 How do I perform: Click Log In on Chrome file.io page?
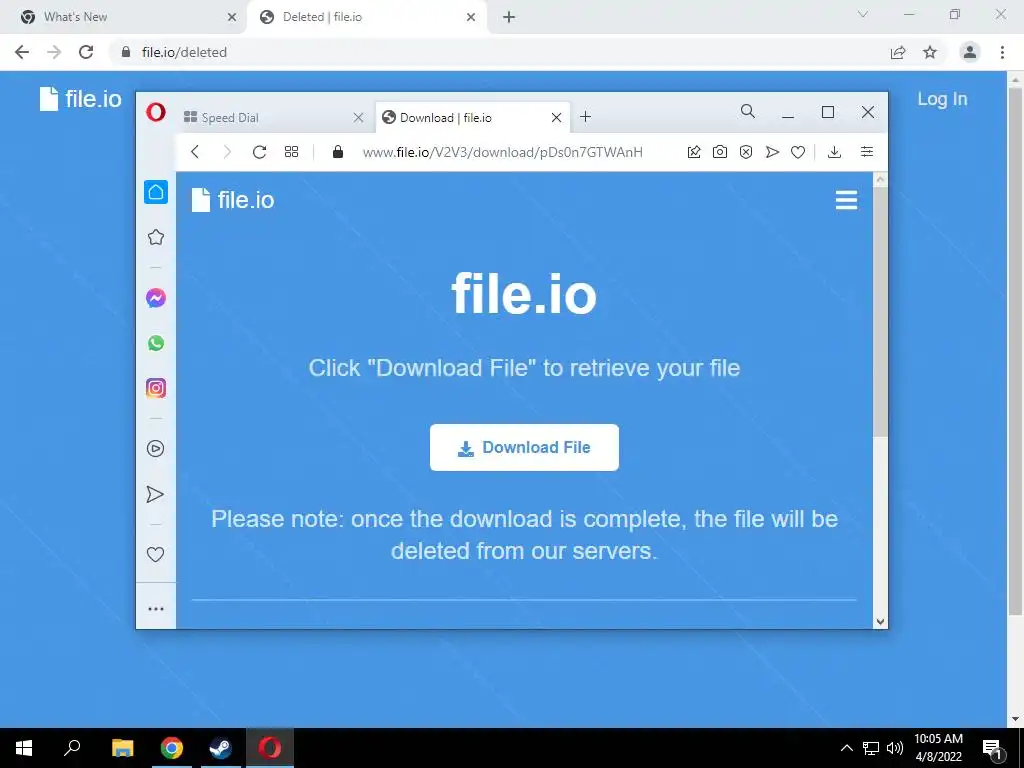coord(942,99)
